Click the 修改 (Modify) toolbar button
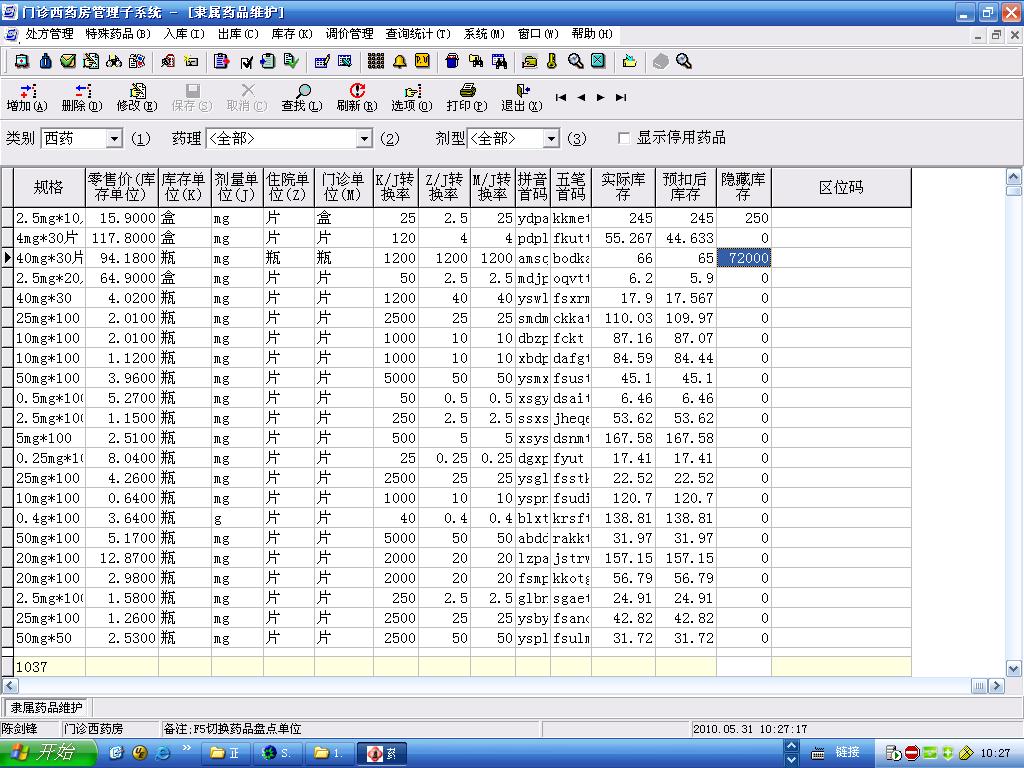Image resolution: width=1024 pixels, height=768 pixels. click(136, 97)
